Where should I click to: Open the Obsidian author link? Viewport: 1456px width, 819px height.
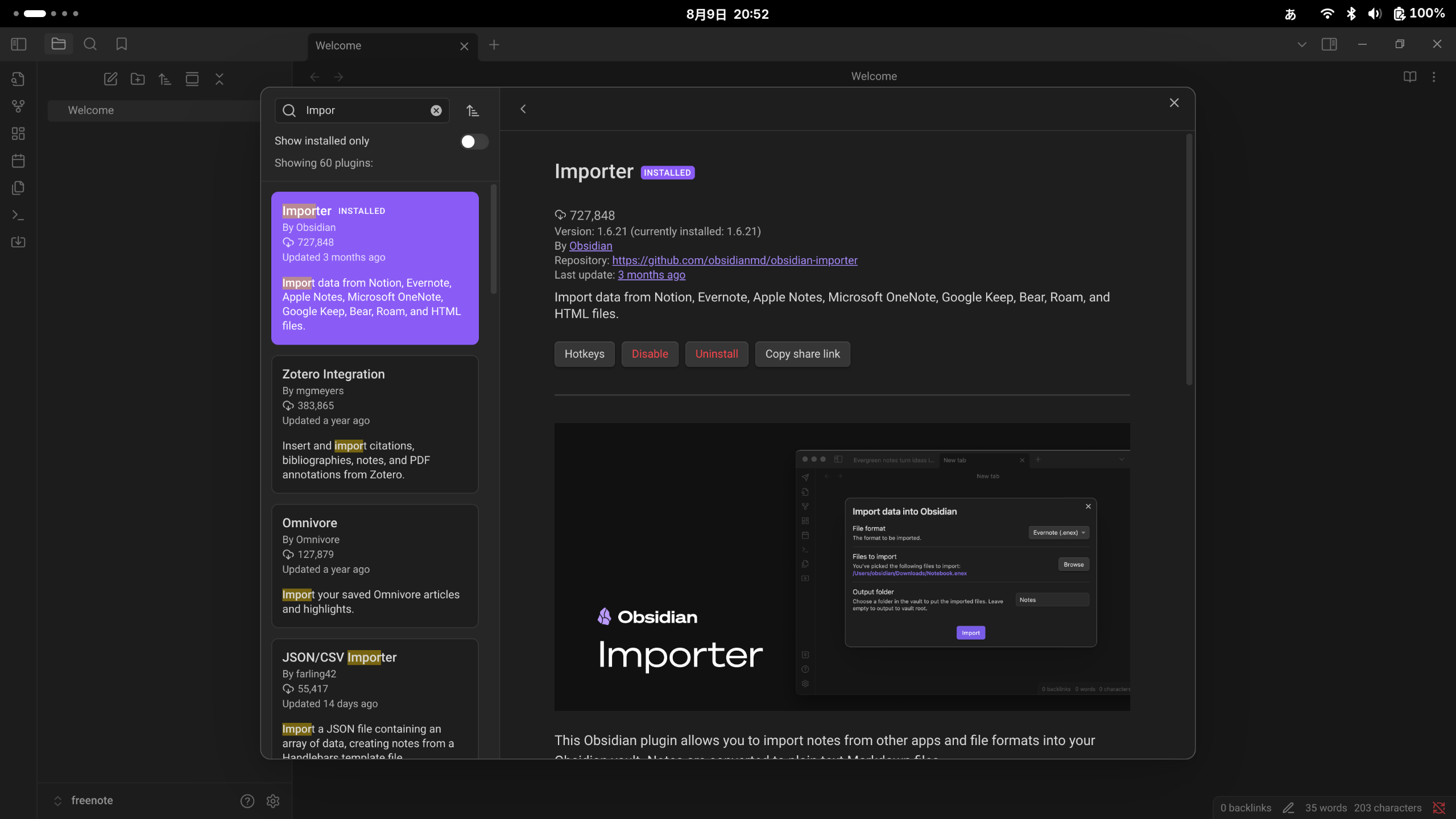pyautogui.click(x=590, y=246)
